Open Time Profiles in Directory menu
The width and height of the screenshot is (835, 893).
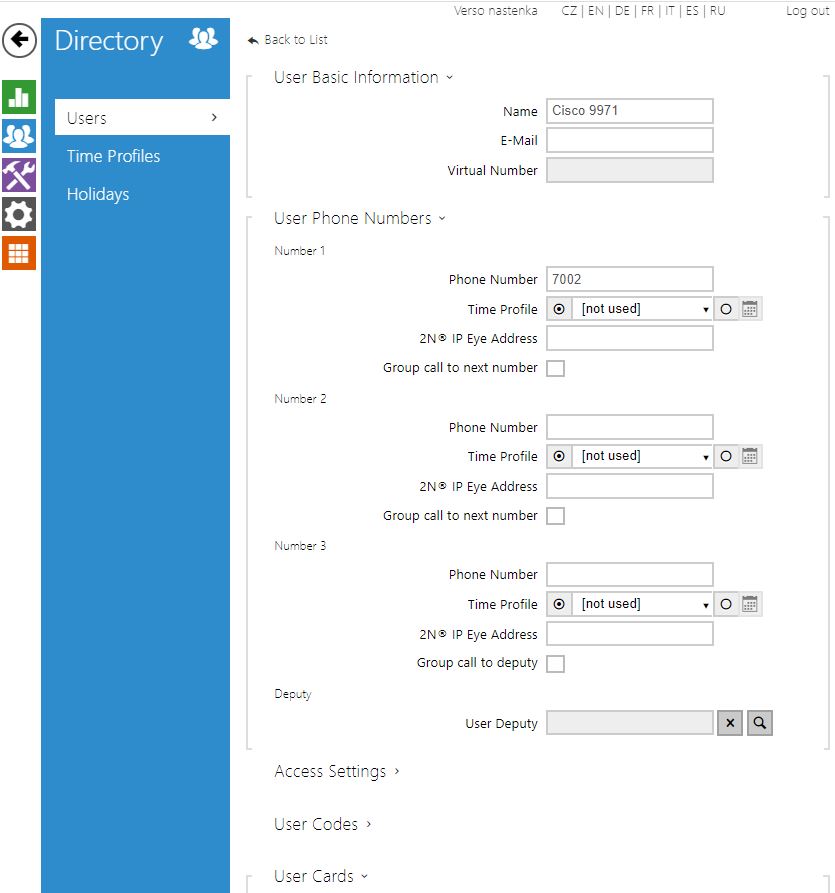click(x=113, y=156)
